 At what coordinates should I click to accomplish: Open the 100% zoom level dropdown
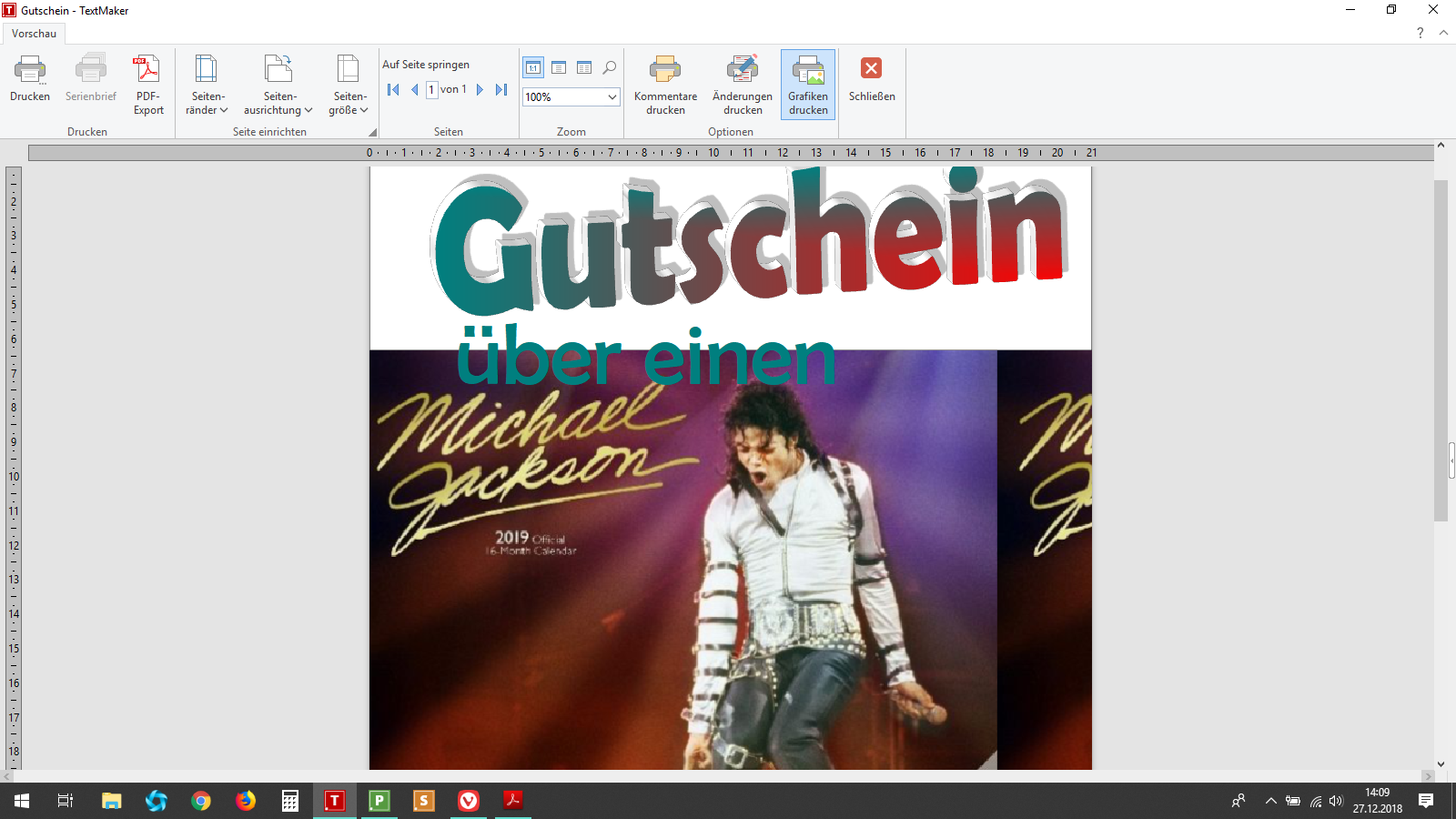click(x=612, y=96)
